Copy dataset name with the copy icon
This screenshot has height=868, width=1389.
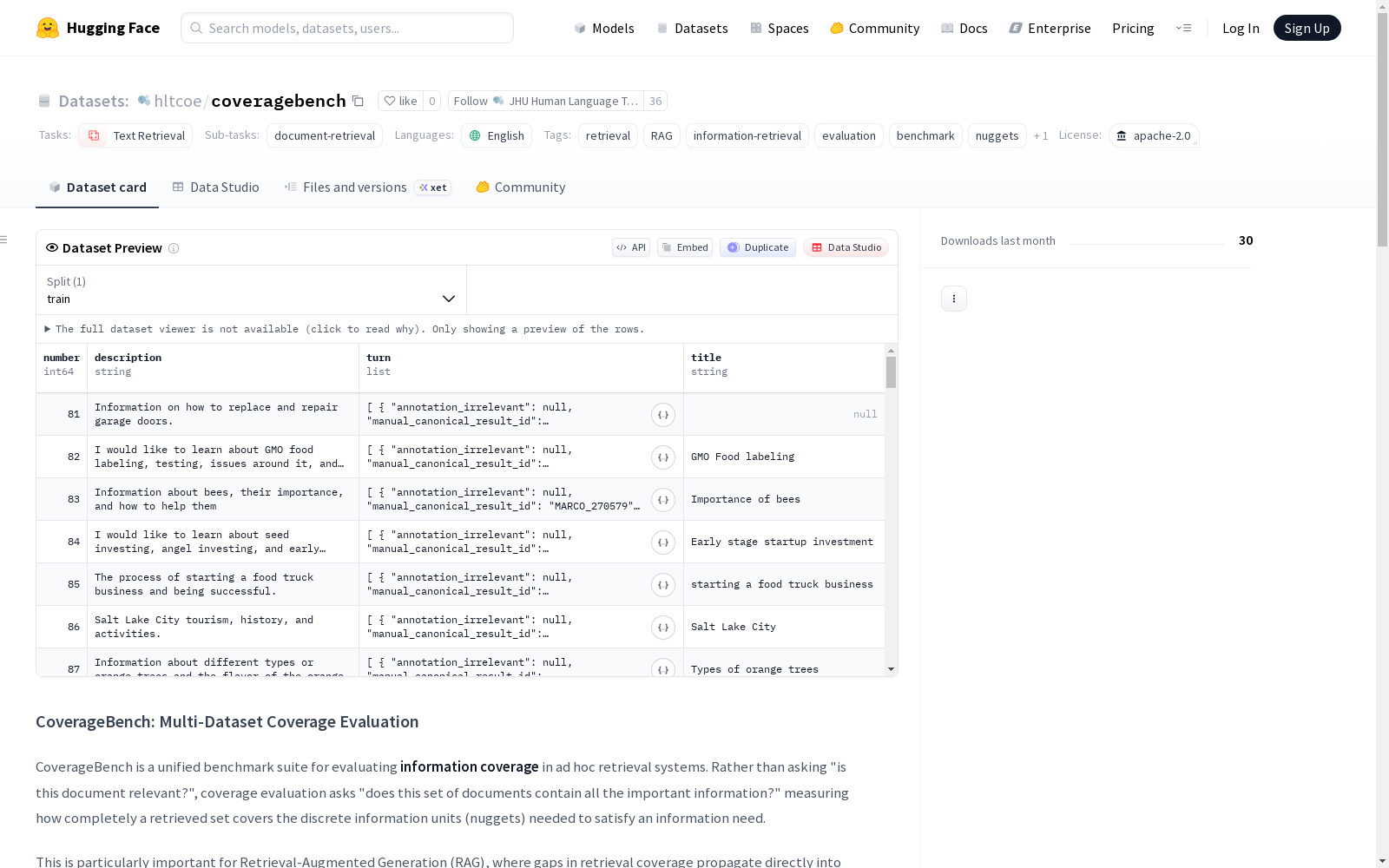358,101
